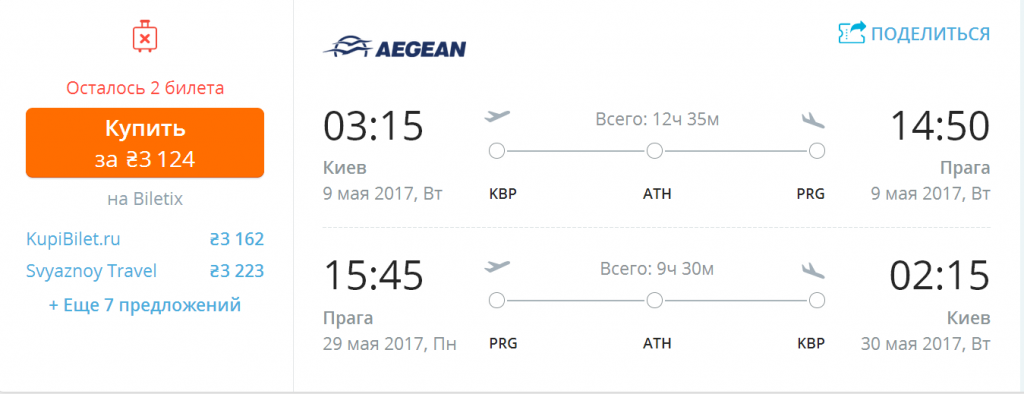The image size is (1024, 394).
Task: Open the Svyaznoy Travel offer link
Action: [x=91, y=271]
